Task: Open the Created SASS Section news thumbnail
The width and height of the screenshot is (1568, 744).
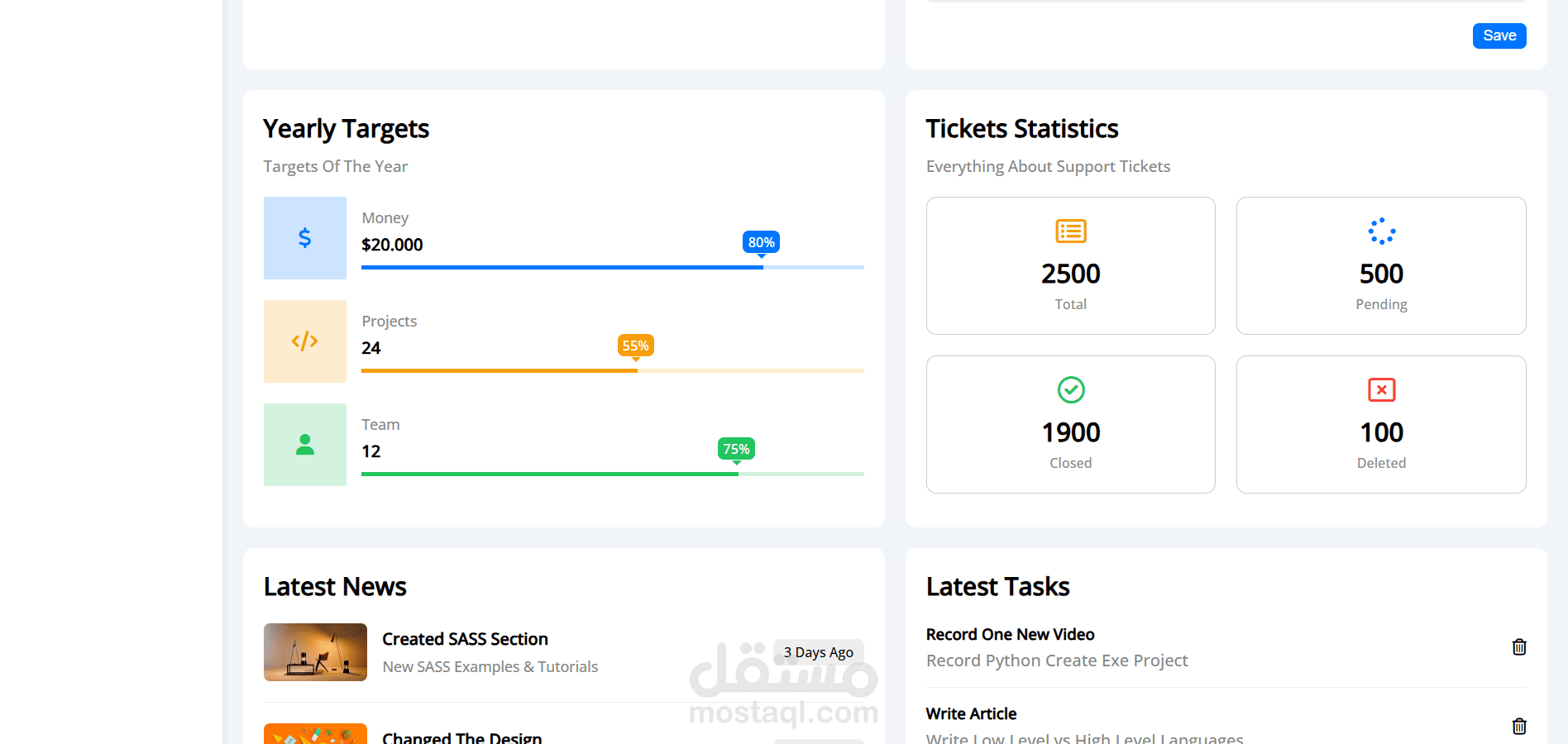Action: pyautogui.click(x=315, y=652)
